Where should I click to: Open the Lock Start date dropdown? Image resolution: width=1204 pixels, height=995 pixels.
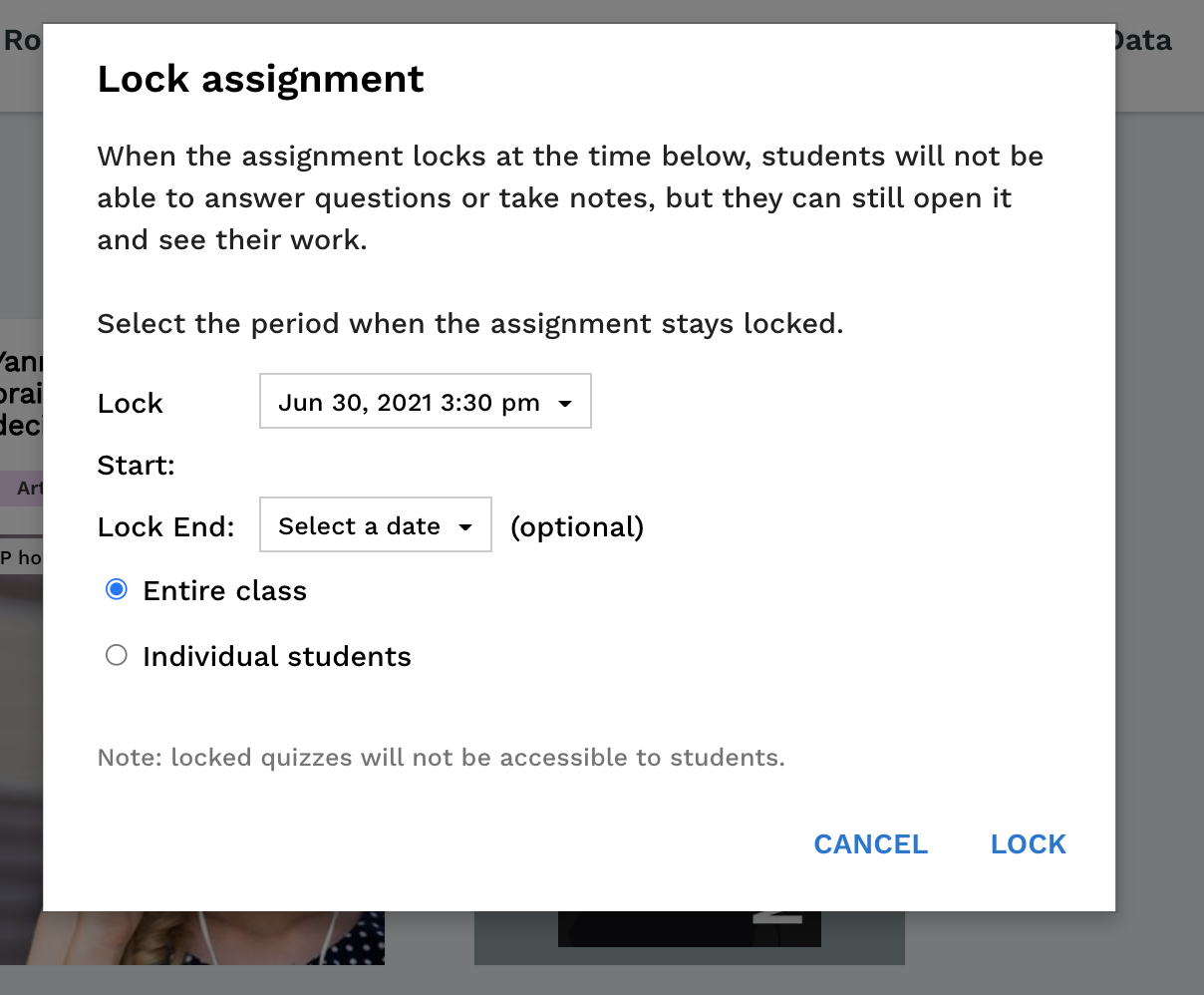425,401
